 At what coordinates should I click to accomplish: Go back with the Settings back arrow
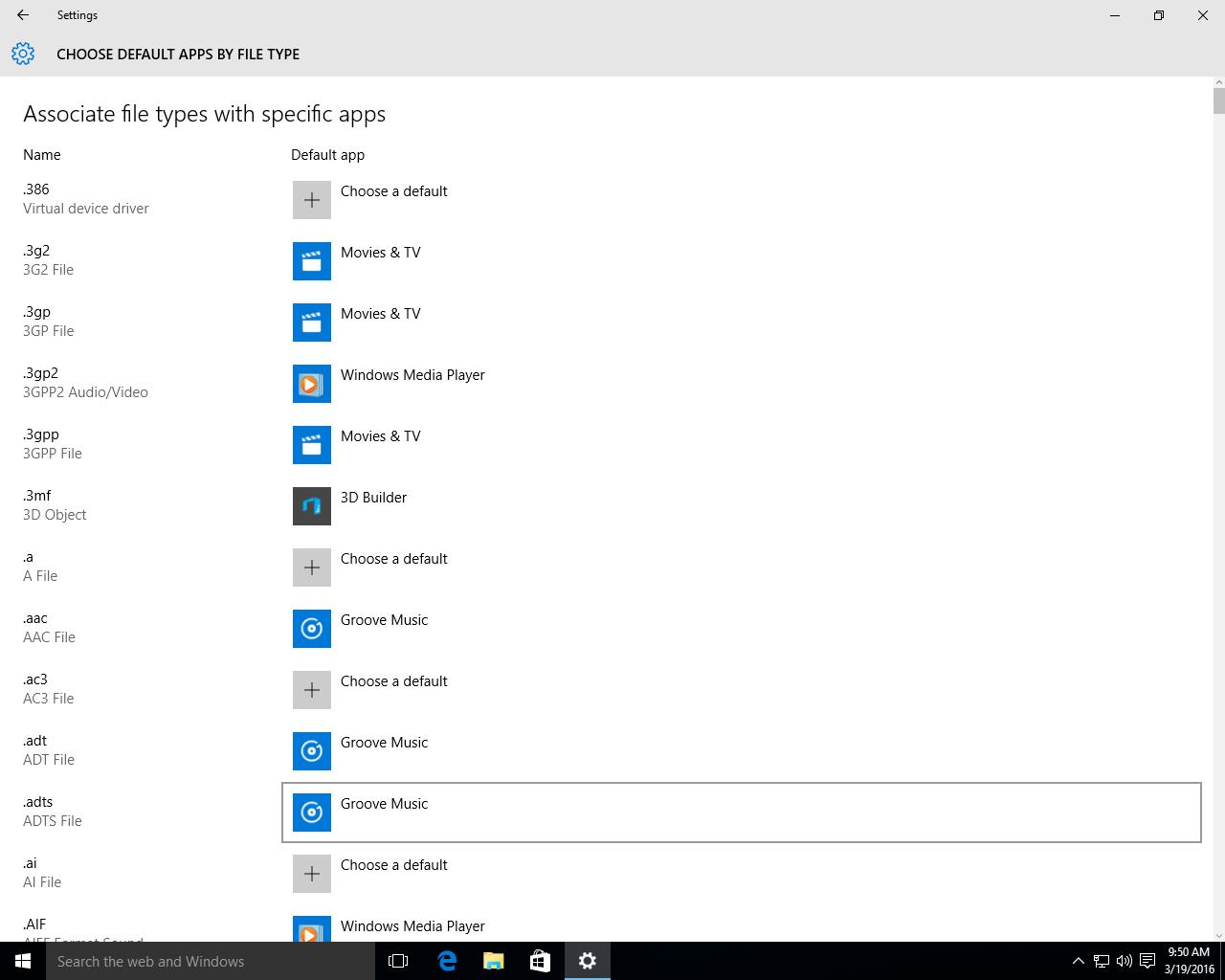coord(23,15)
